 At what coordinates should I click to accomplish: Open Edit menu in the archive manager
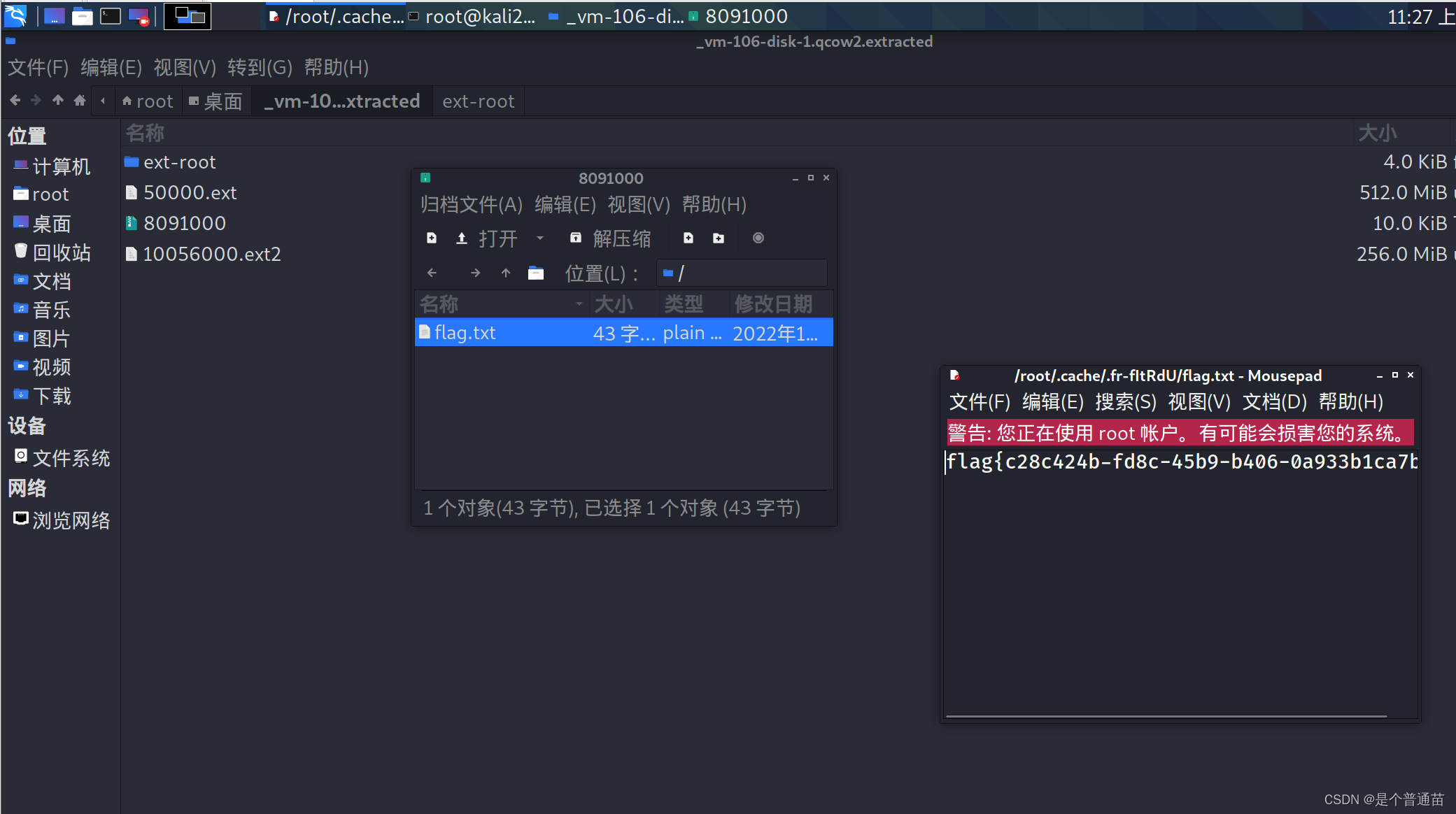pyautogui.click(x=565, y=205)
